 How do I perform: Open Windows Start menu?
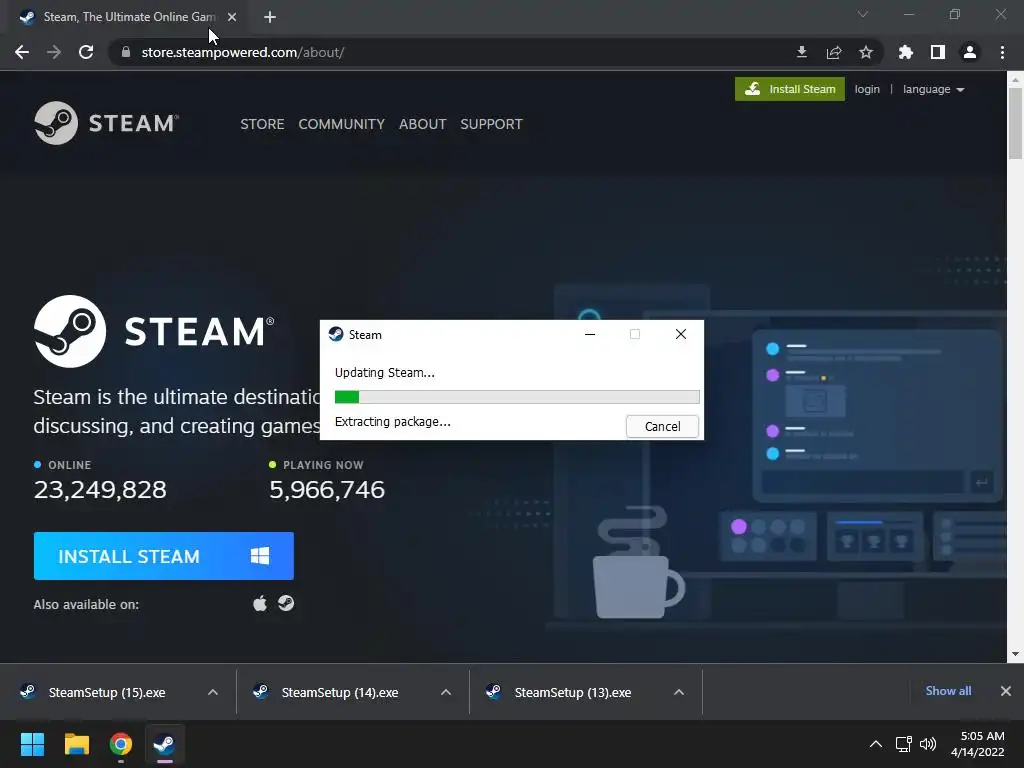32,744
